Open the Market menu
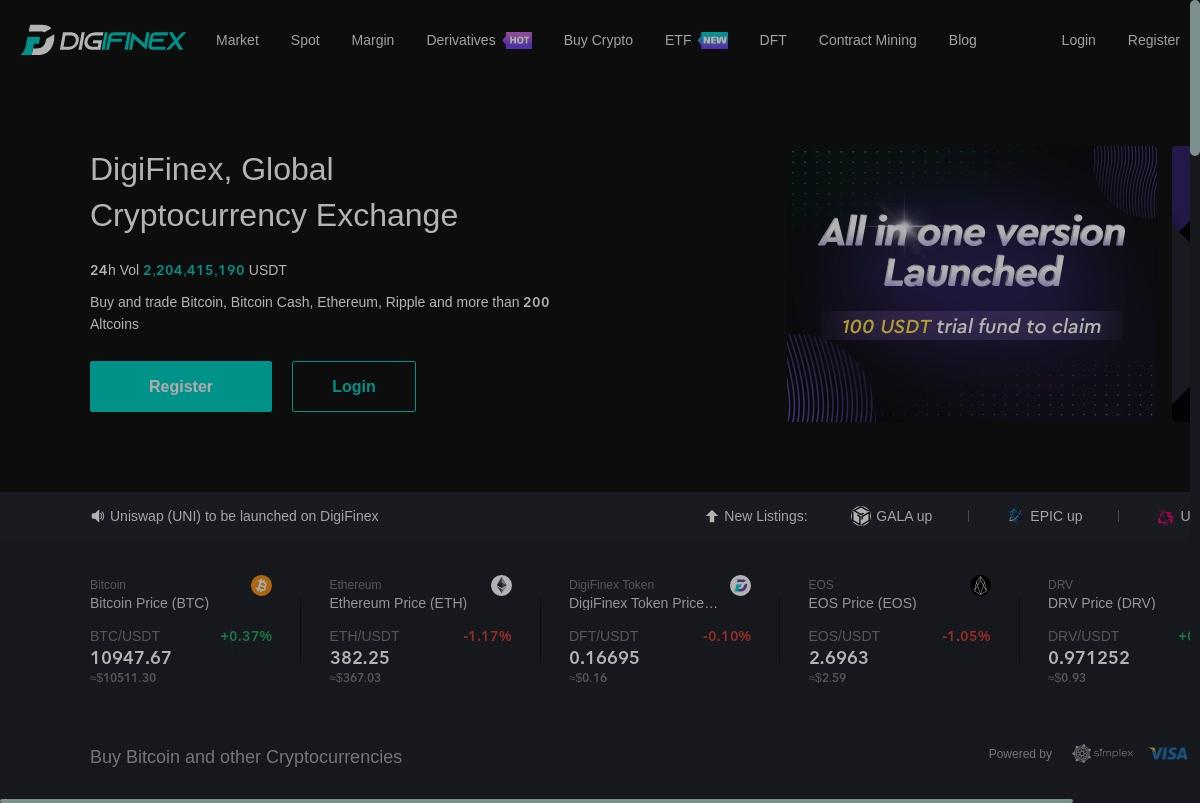 click(237, 40)
